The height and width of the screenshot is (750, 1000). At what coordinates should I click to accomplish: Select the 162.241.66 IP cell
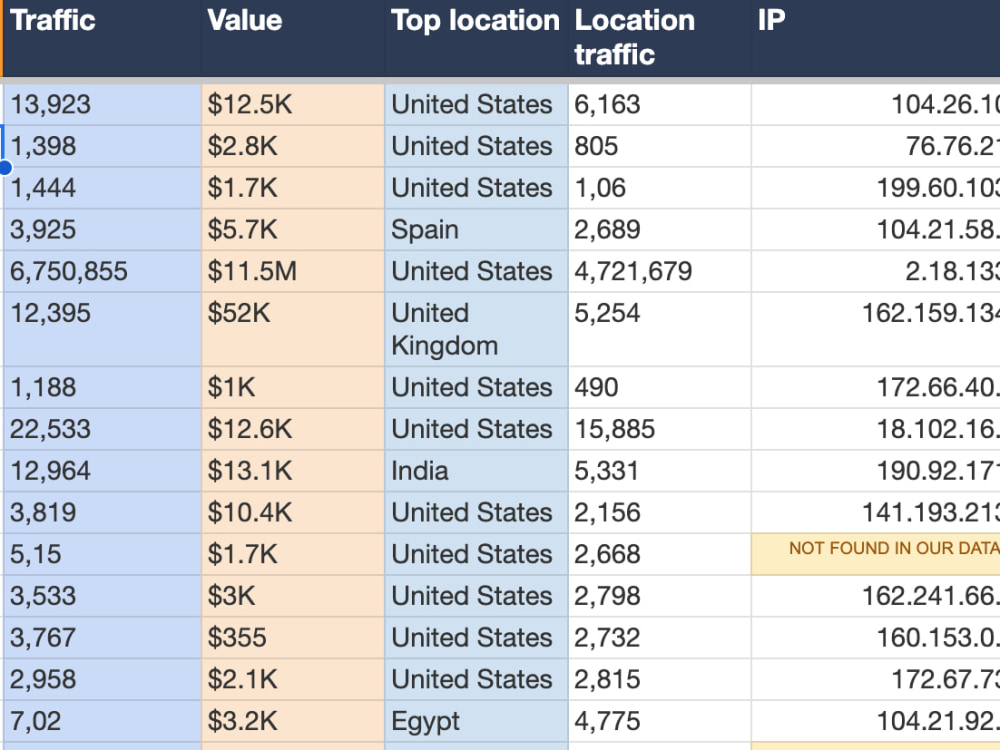click(x=876, y=596)
